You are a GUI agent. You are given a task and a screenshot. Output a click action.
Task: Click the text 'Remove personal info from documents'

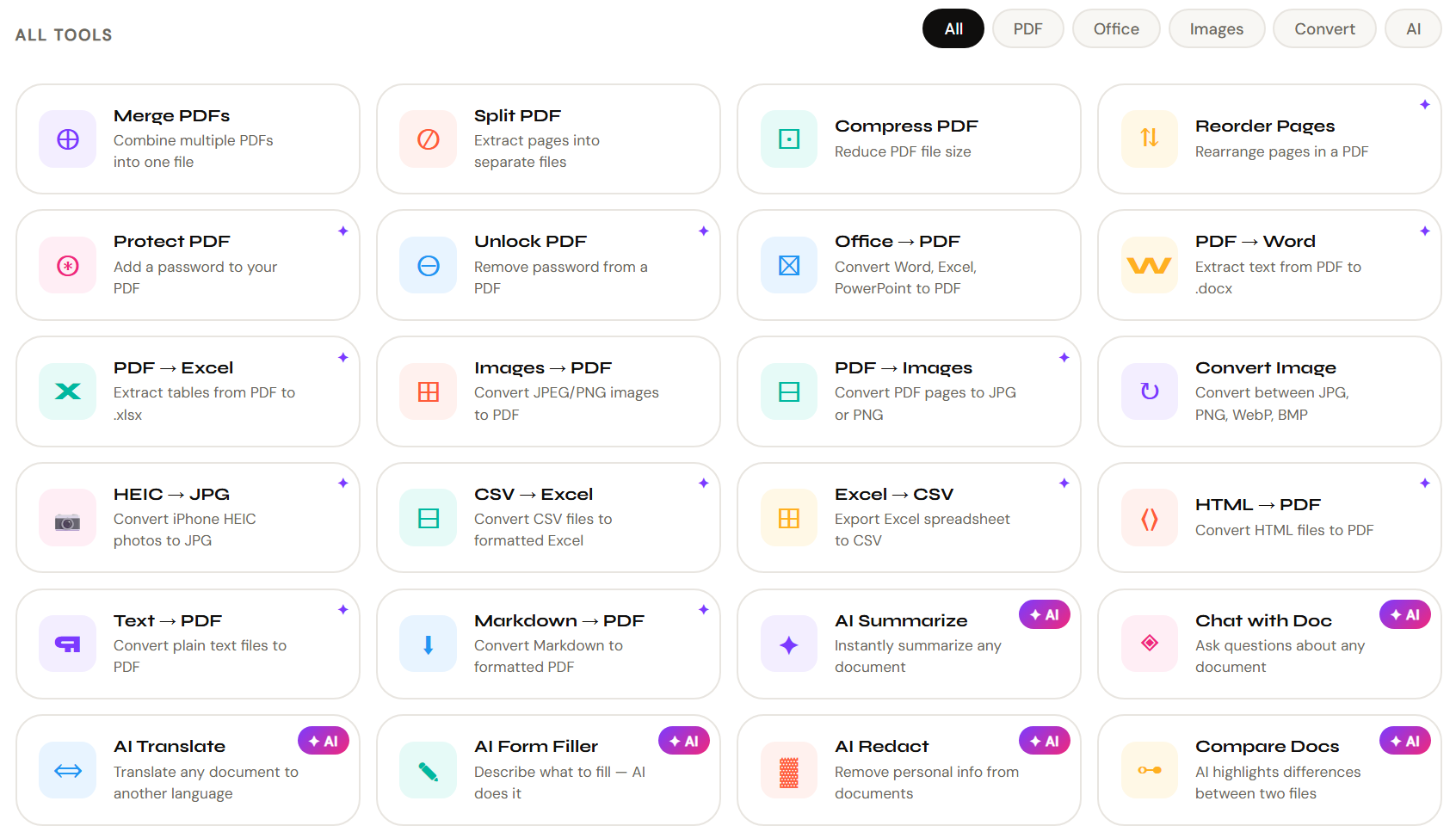tap(927, 782)
